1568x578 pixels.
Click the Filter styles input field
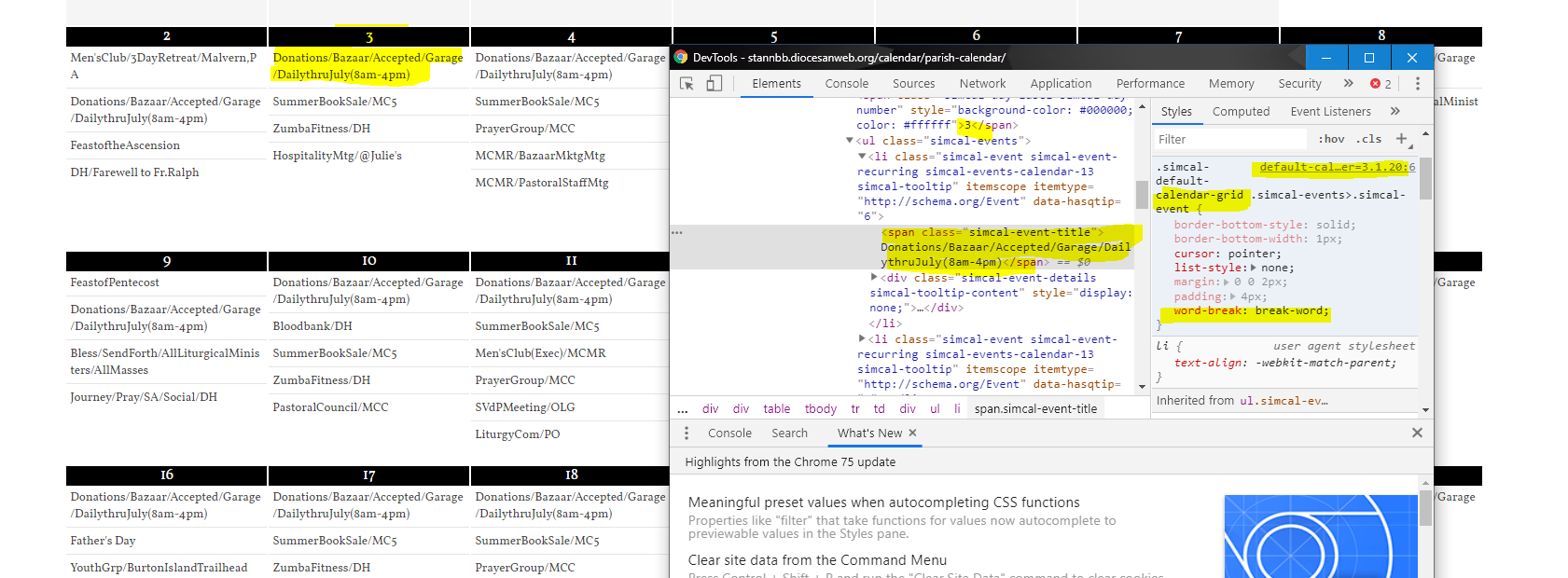click(1229, 139)
